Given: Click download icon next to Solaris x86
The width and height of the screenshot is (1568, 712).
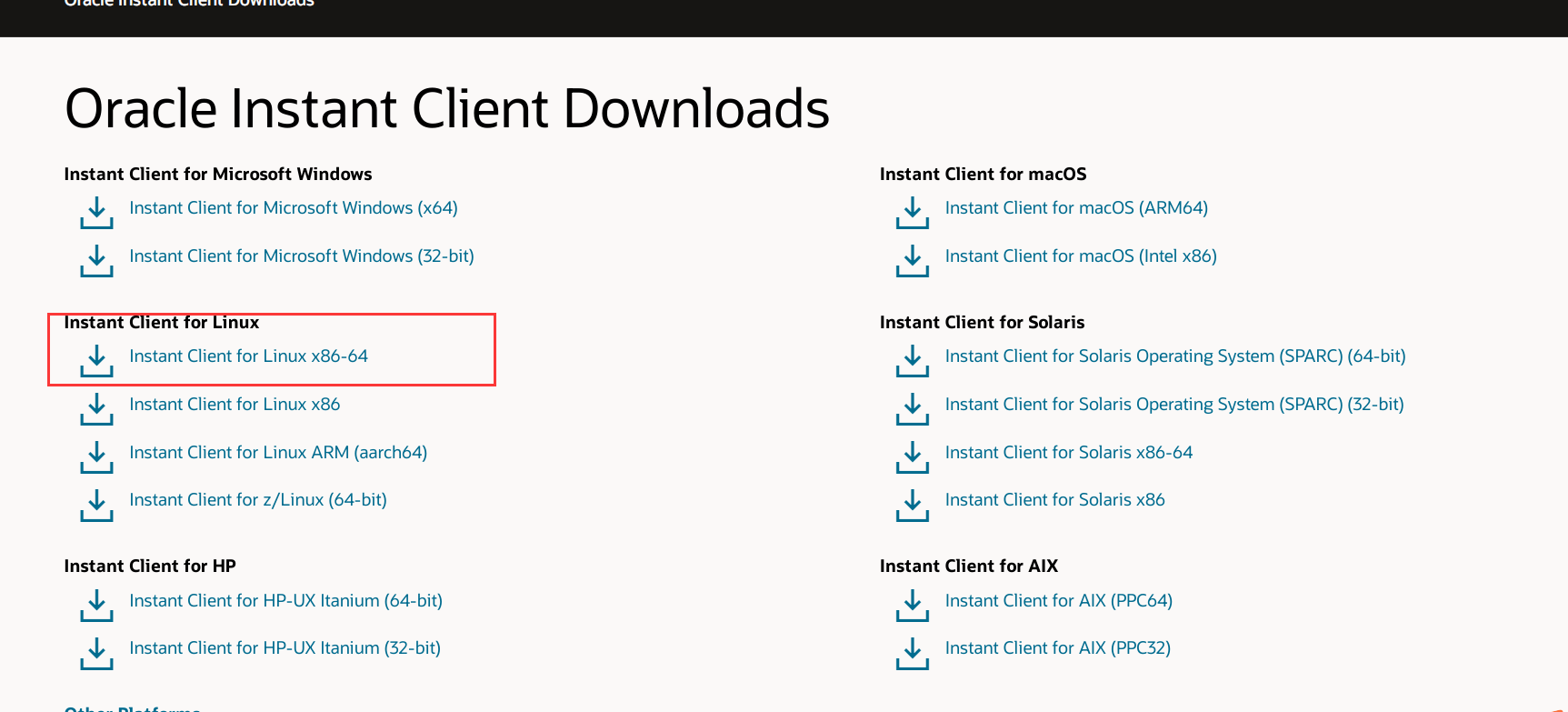Looking at the screenshot, I should pyautogui.click(x=913, y=505).
